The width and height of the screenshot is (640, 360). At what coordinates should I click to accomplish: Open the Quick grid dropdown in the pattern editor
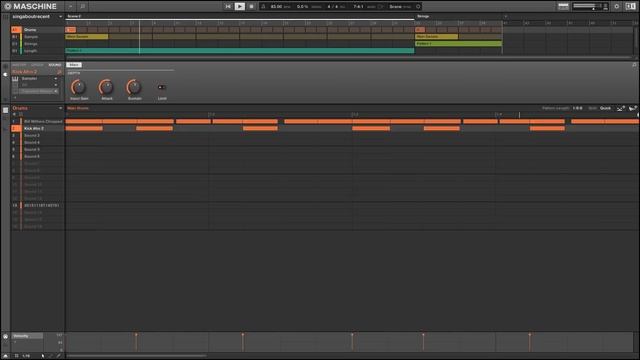pos(605,108)
